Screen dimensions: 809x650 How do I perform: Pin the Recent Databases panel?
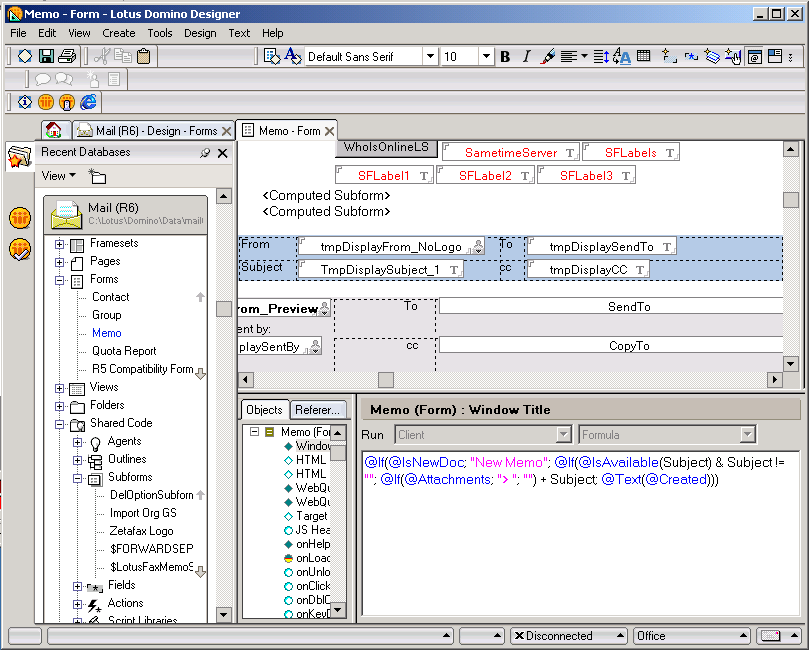(205, 153)
